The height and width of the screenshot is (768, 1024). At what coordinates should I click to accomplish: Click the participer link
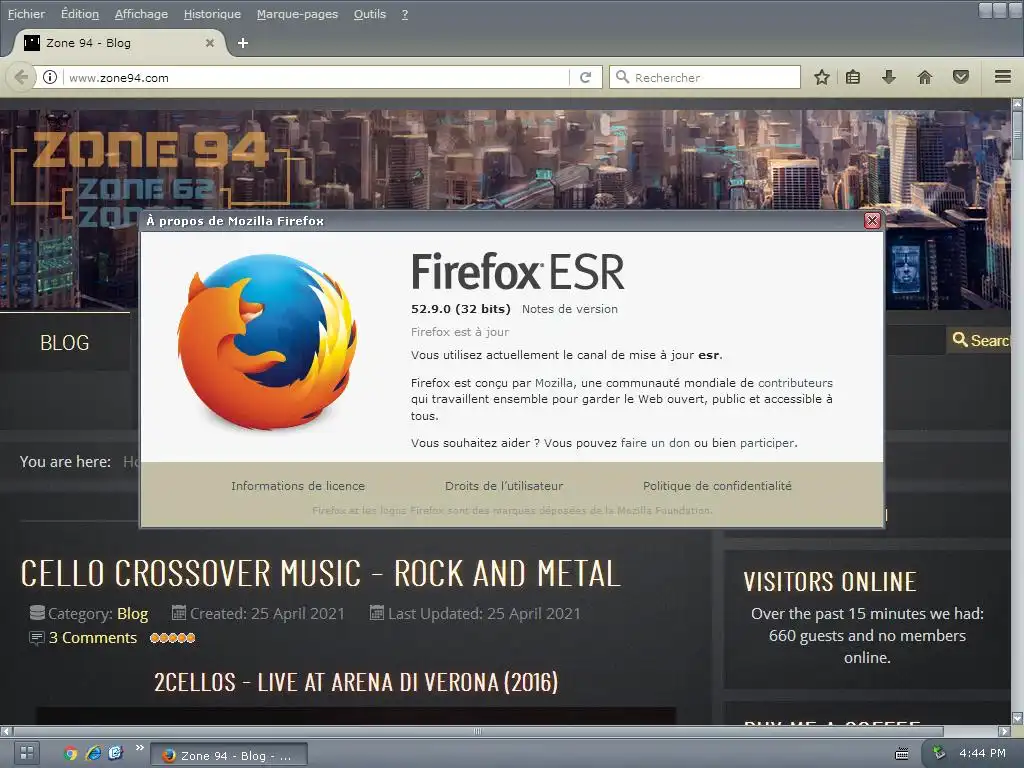(767, 443)
